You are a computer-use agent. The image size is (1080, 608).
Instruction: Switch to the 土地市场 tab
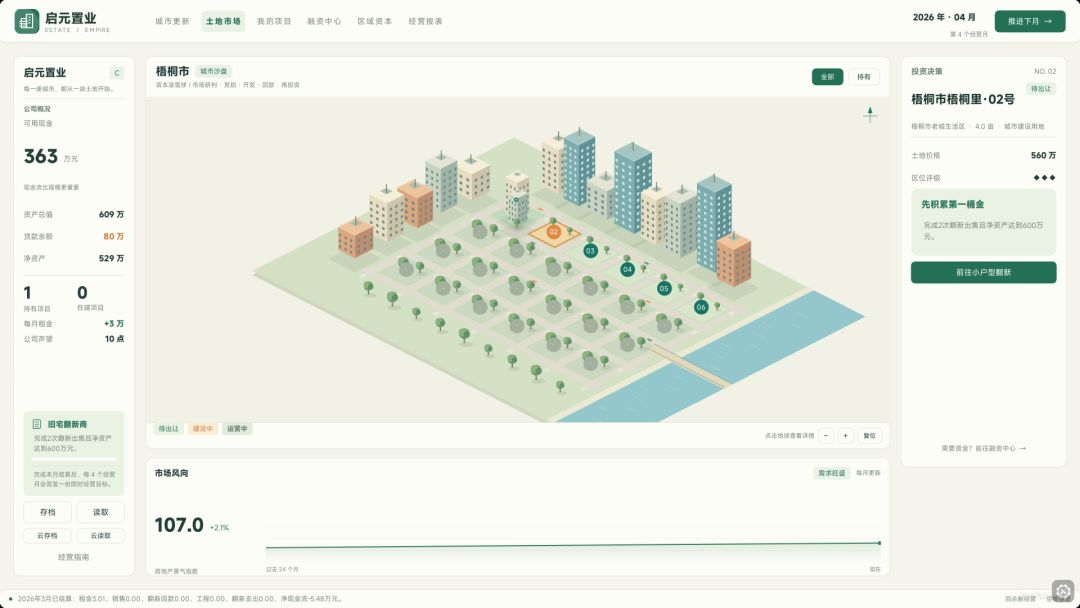[223, 21]
